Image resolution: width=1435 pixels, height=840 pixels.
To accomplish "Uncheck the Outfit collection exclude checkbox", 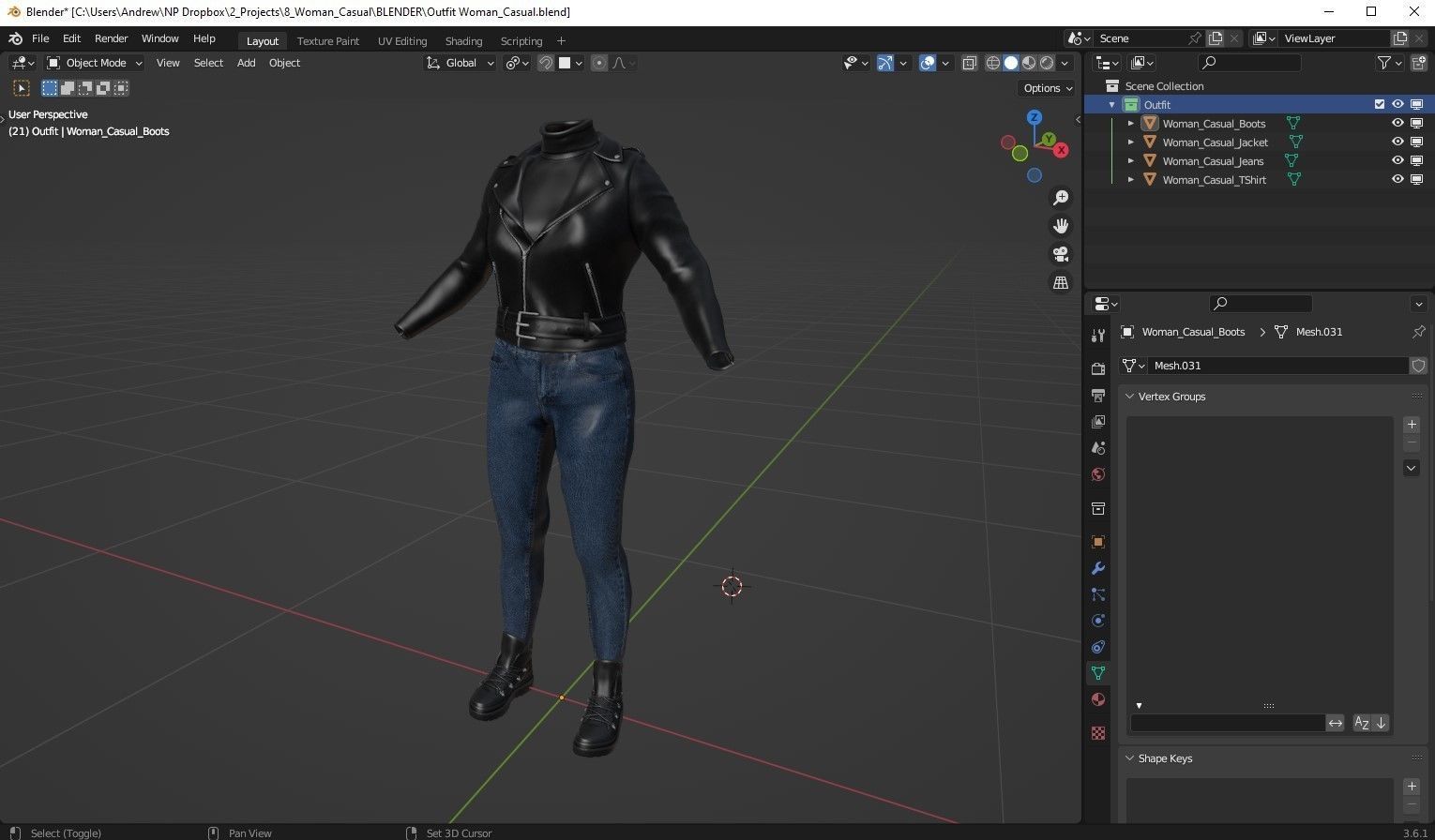I will pos(1379,105).
